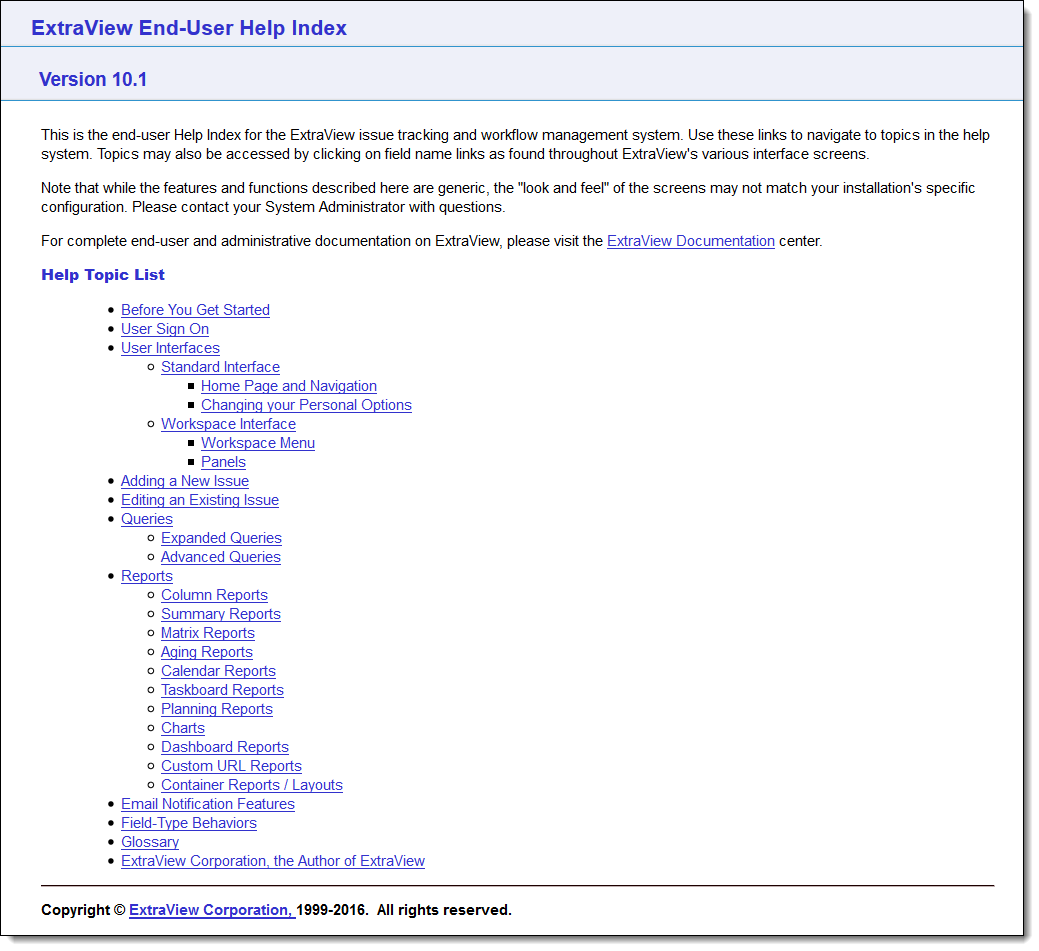Open the Glossary link

[150, 842]
